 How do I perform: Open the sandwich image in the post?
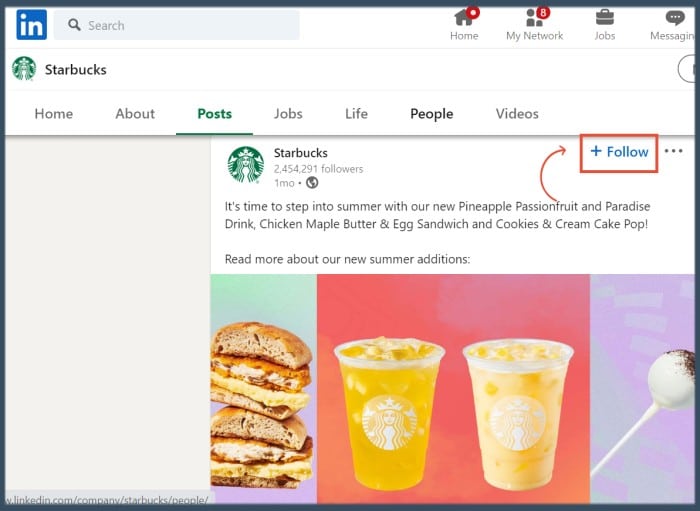click(x=264, y=389)
